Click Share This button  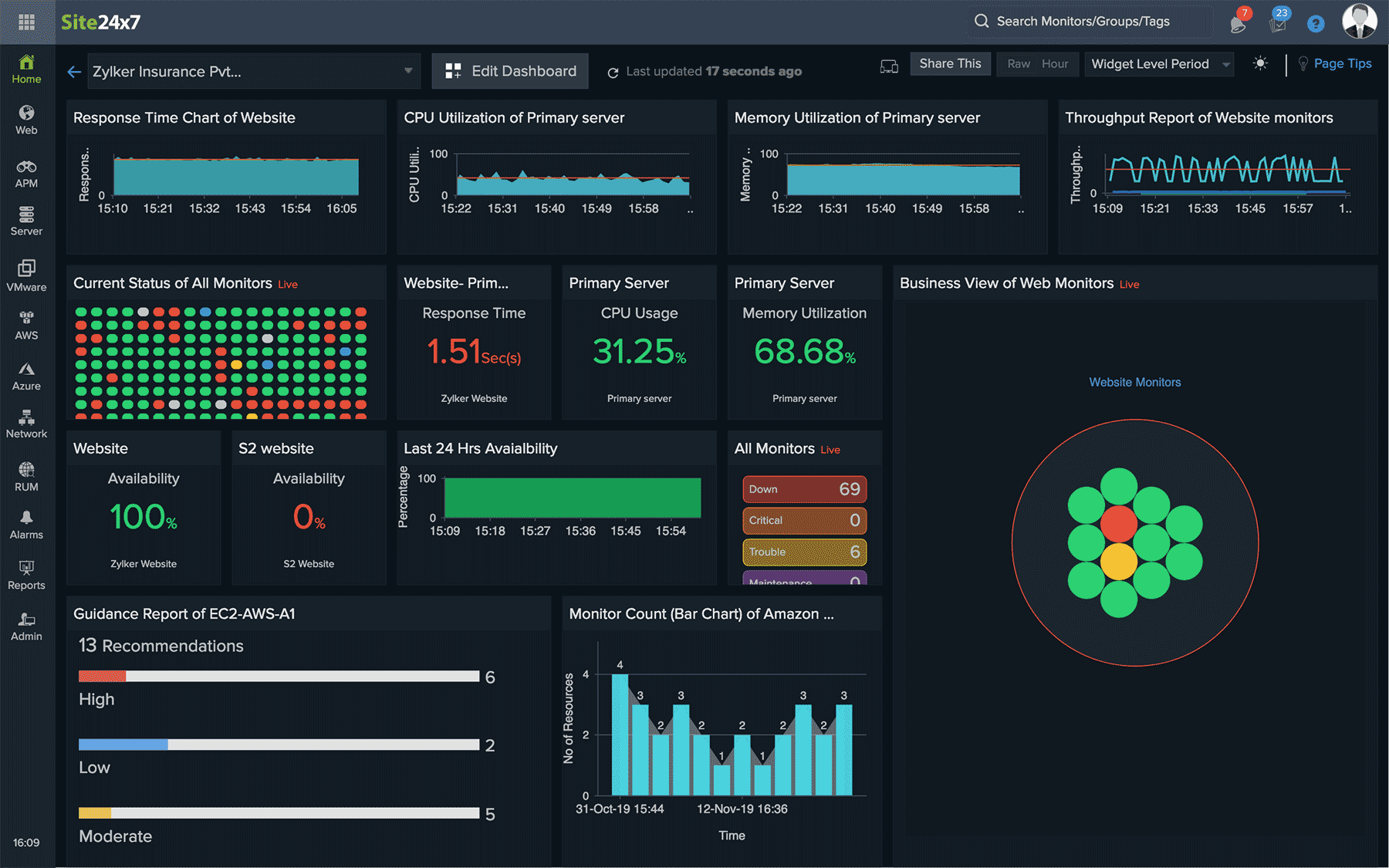pos(950,64)
